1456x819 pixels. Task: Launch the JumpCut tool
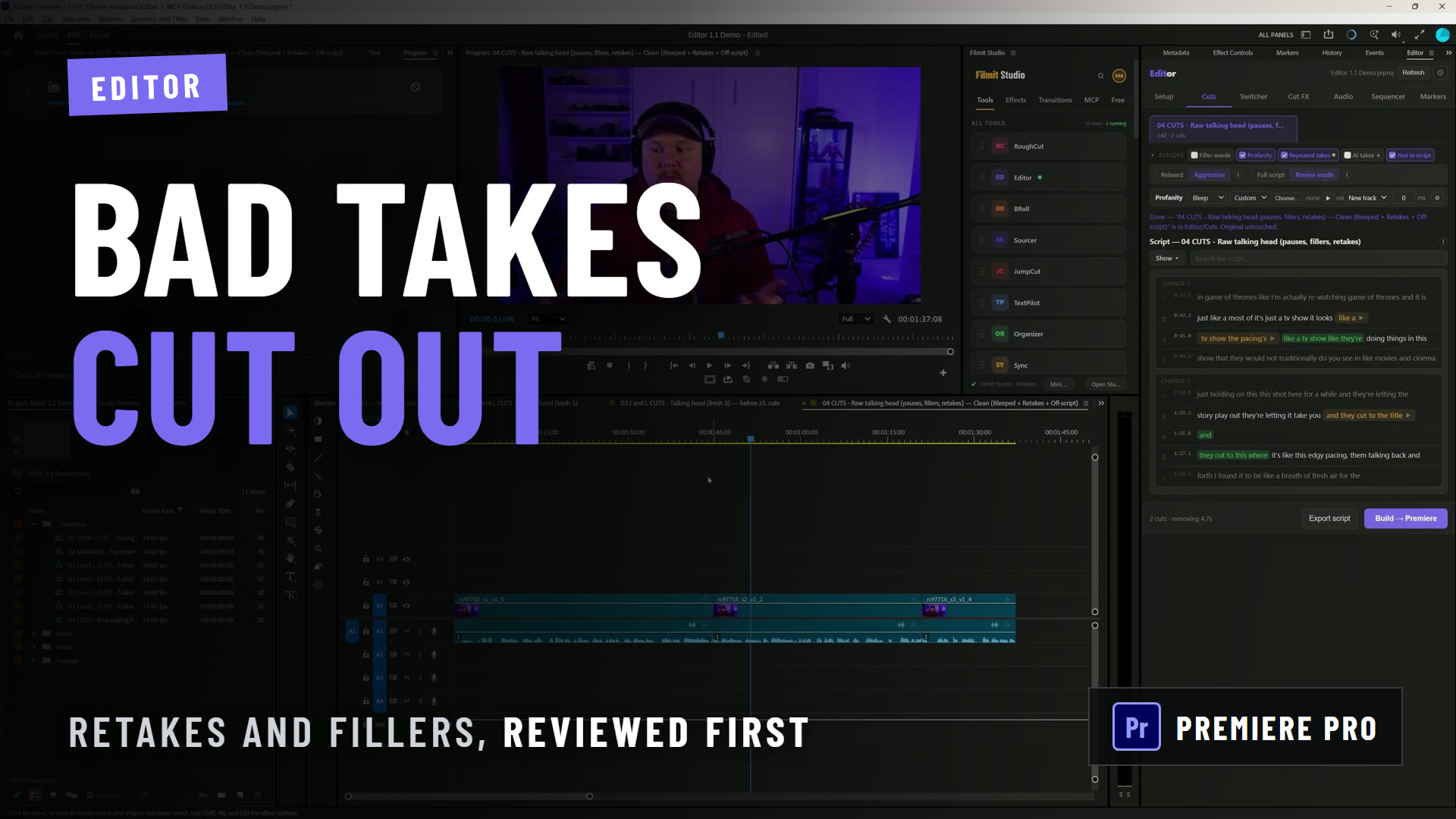1049,271
